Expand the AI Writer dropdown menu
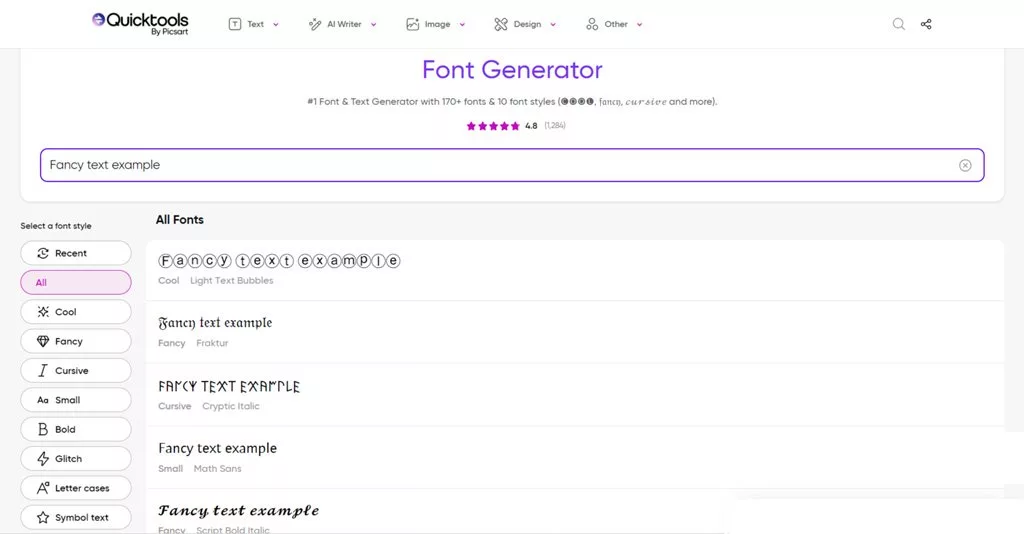 click(x=343, y=24)
